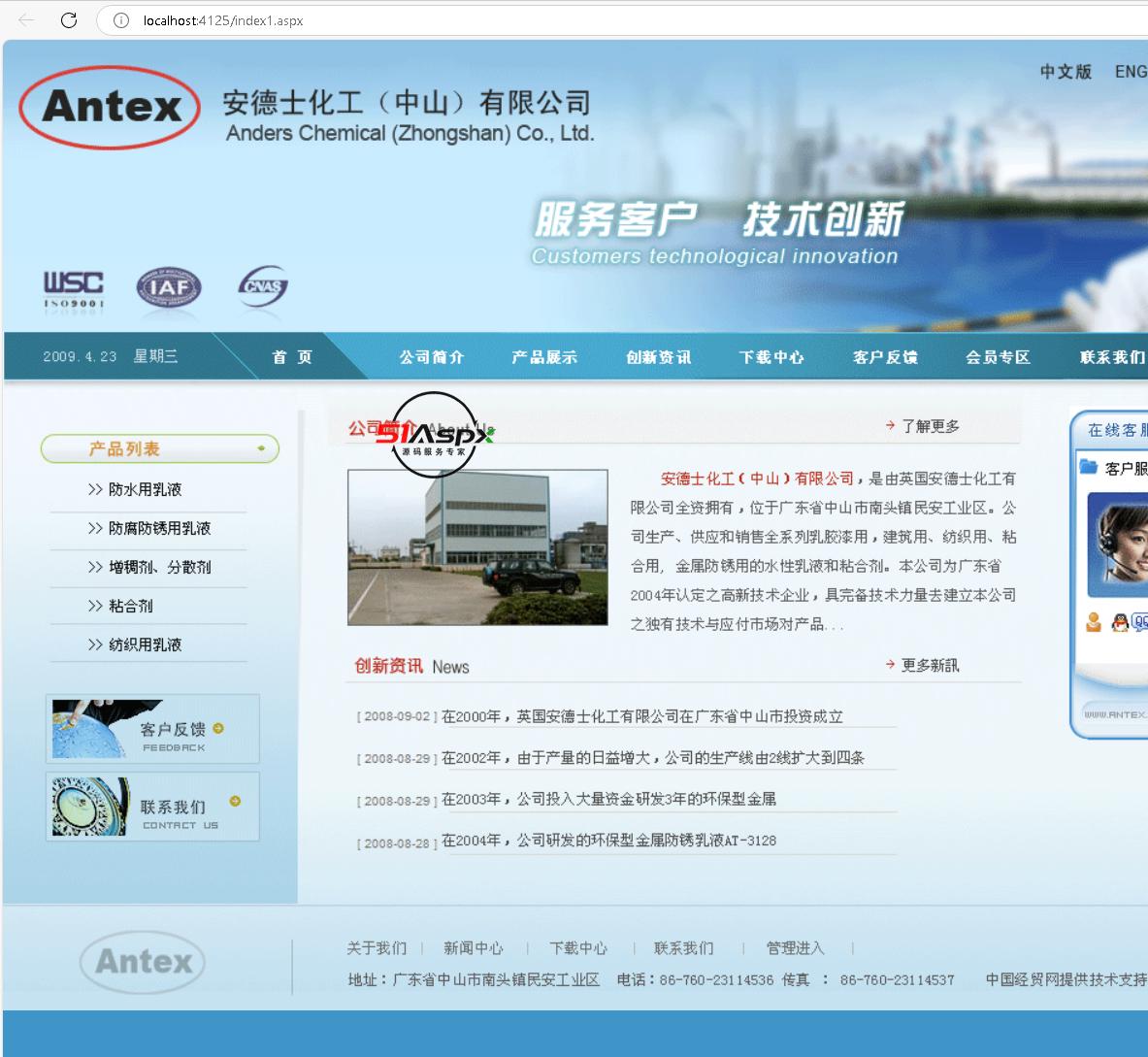Viewport: 1148px width, 1057px height.
Task: Click the yellow arrow icon beside 客户反馈
Action: pyautogui.click(x=218, y=728)
